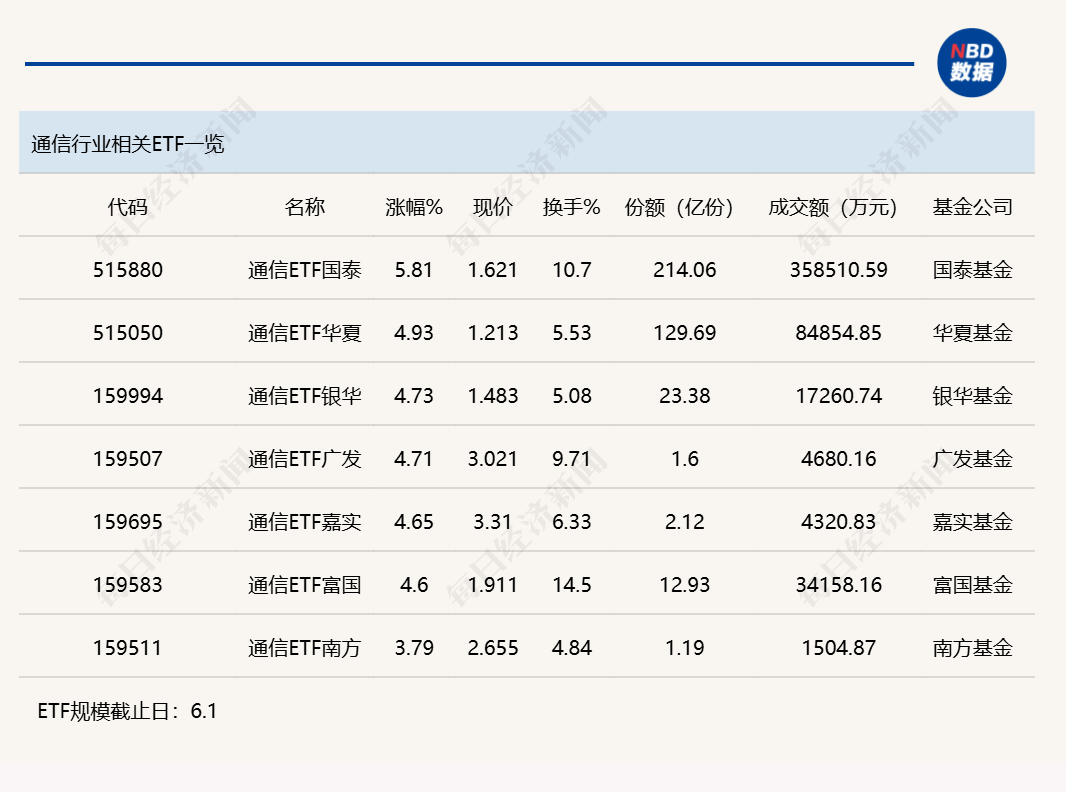
Task: Click the 基金公司 column header
Action: pos(973,207)
